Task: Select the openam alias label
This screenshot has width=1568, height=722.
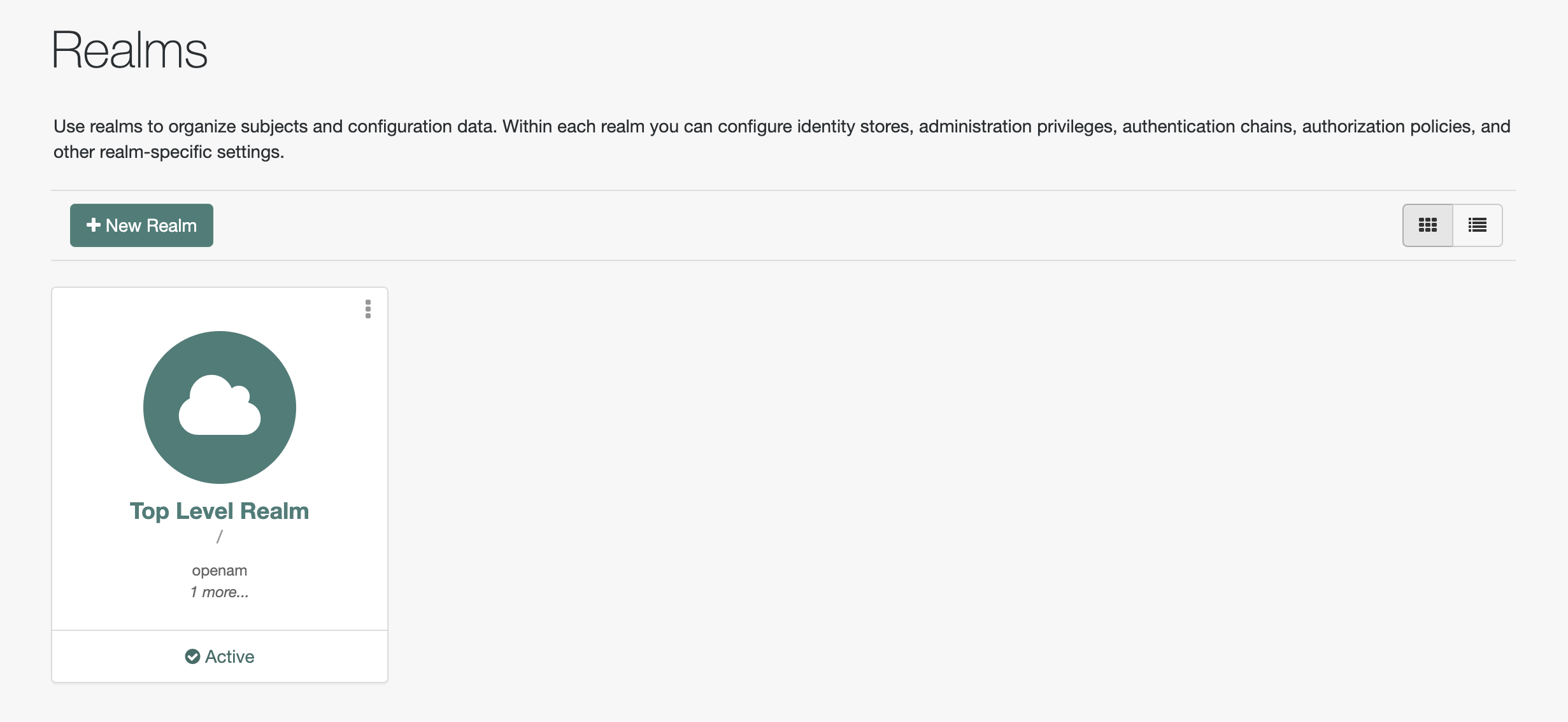Action: [219, 570]
